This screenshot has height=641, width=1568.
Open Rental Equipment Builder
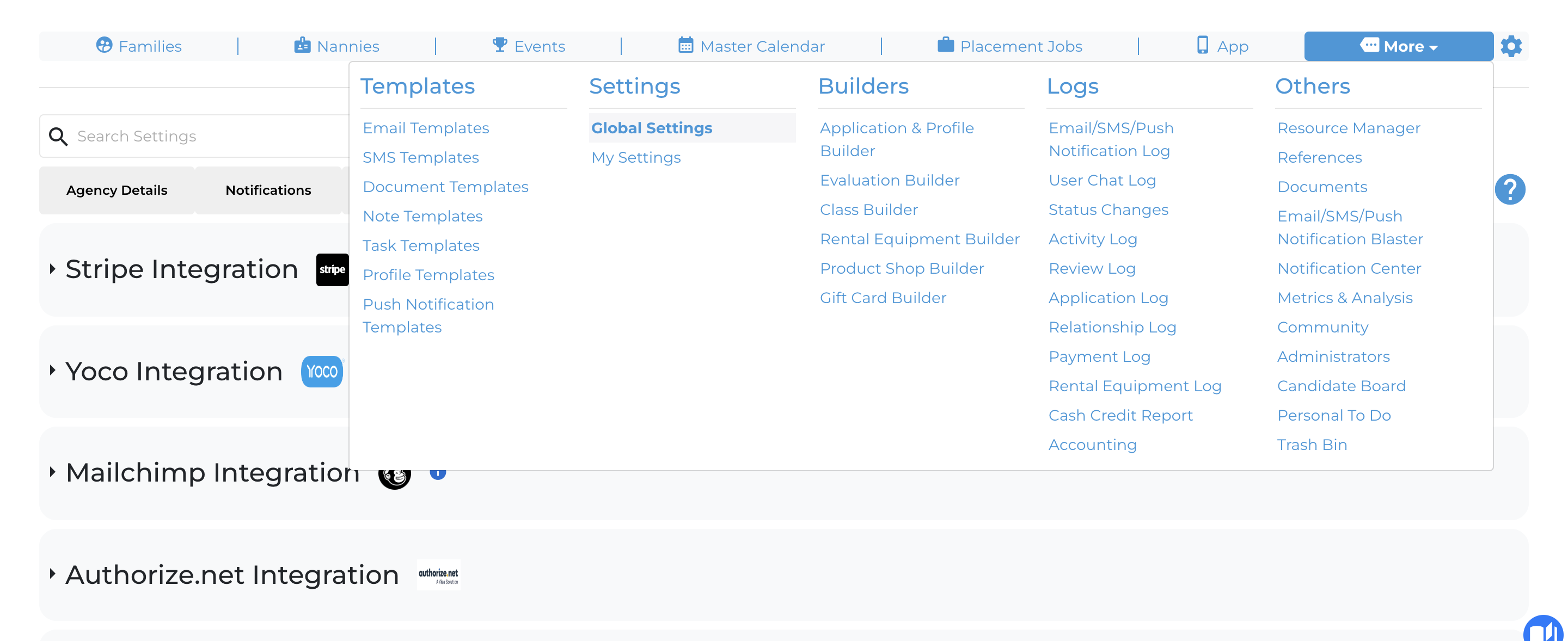pyautogui.click(x=919, y=239)
